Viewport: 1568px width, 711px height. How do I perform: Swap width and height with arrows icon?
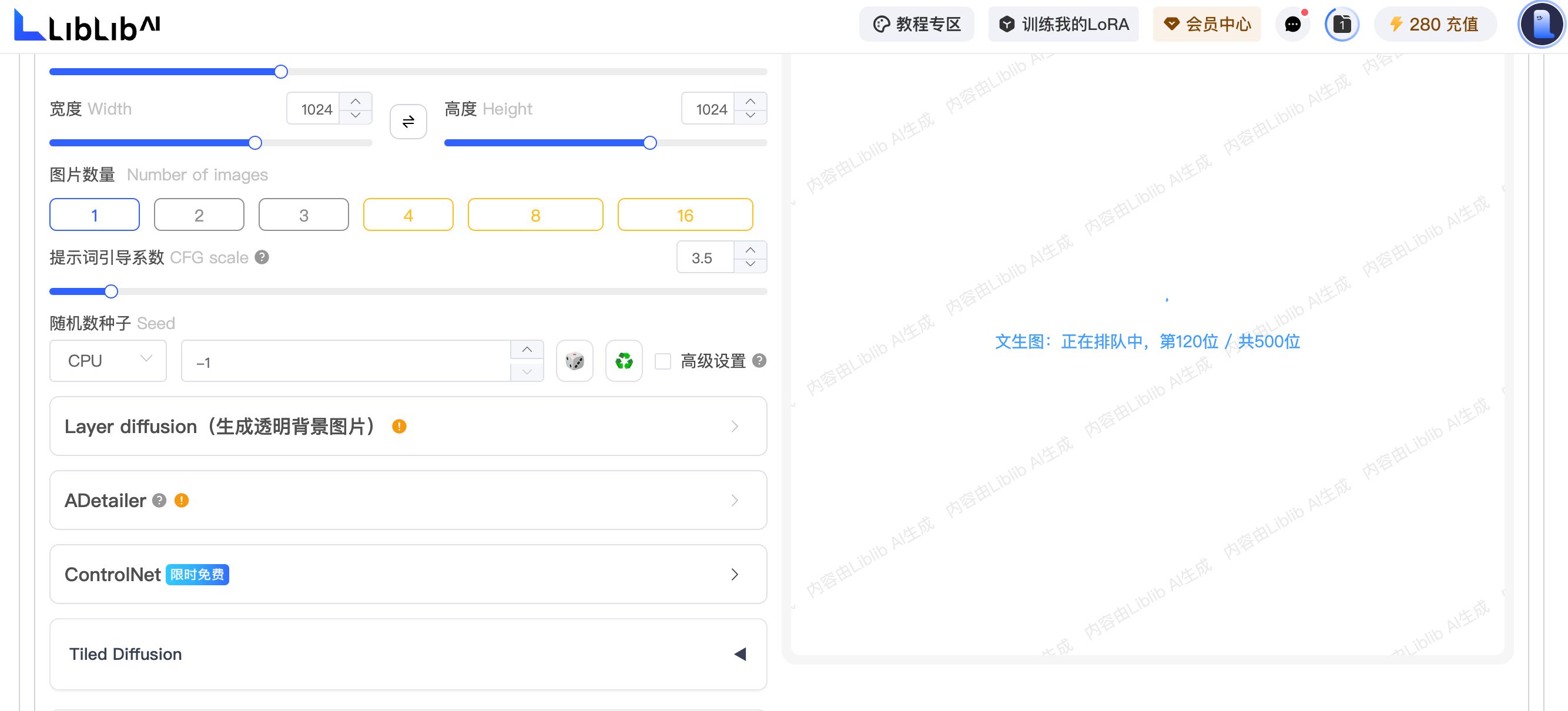pyautogui.click(x=408, y=121)
